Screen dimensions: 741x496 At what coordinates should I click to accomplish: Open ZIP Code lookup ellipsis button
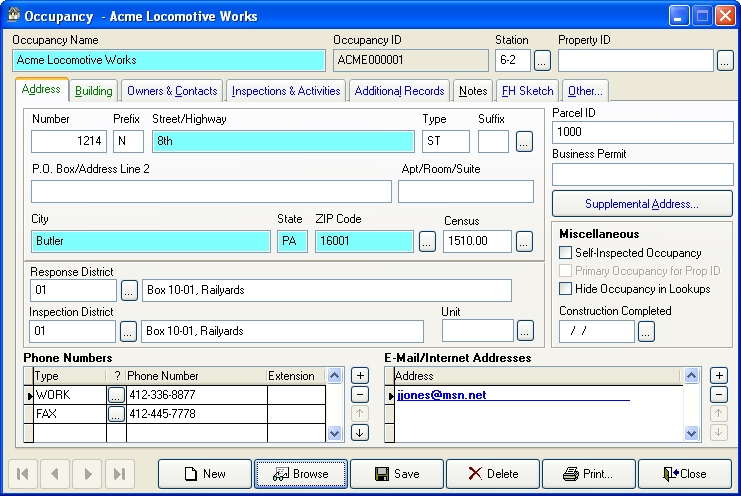427,241
